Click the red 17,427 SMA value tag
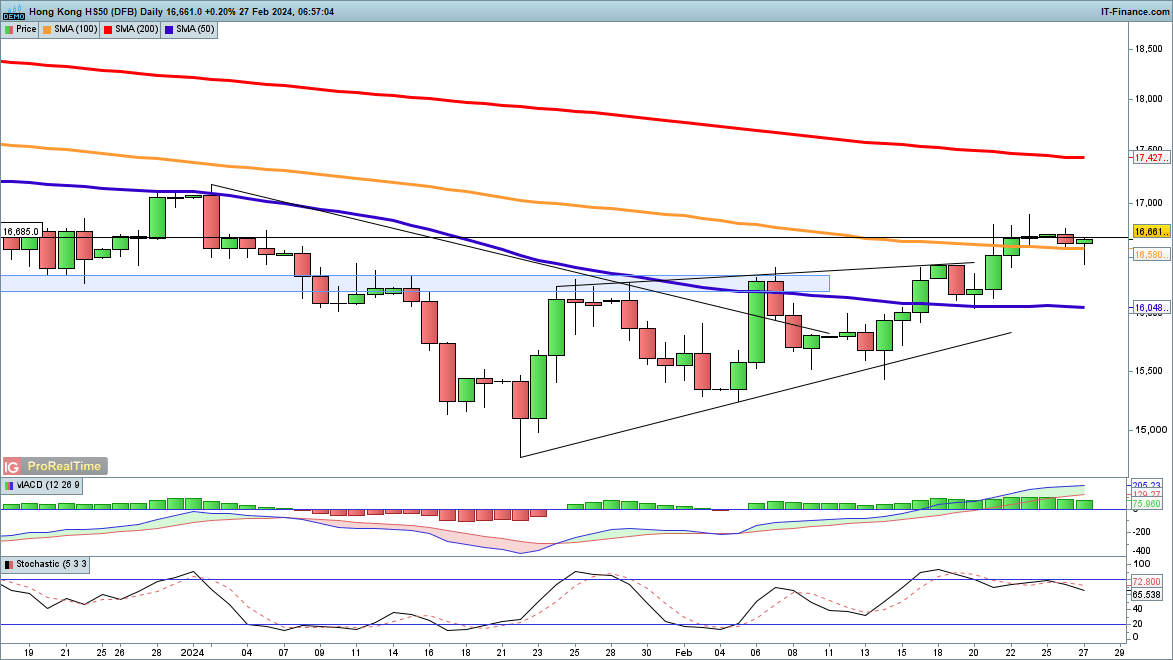This screenshot has height=660, width=1173. tap(1151, 157)
